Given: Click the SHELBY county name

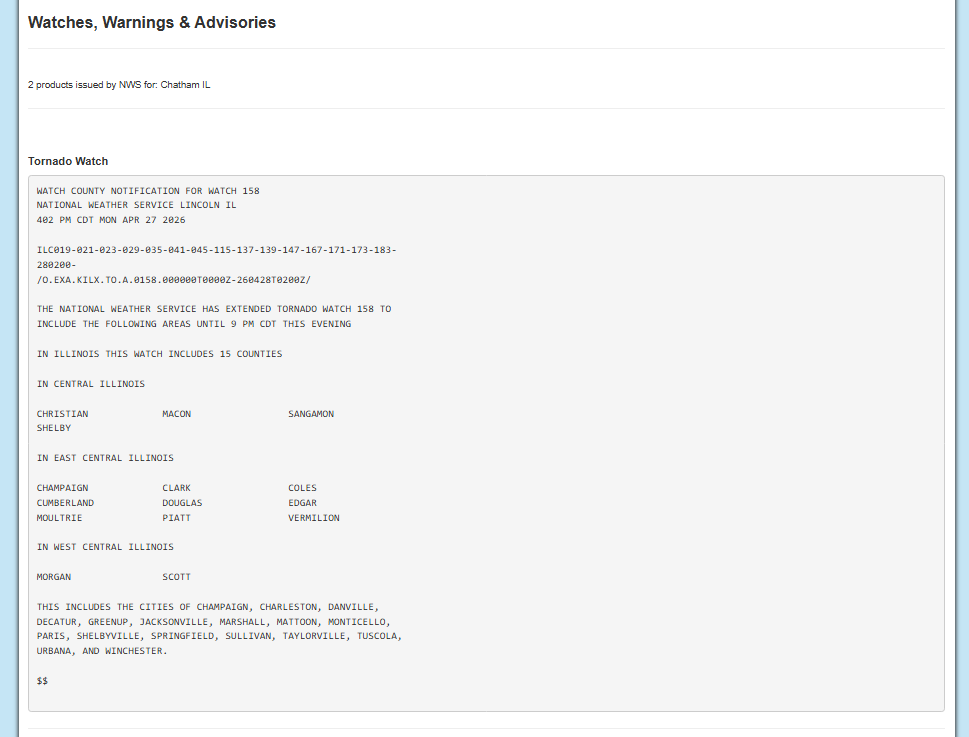Looking at the screenshot, I should 54,428.
